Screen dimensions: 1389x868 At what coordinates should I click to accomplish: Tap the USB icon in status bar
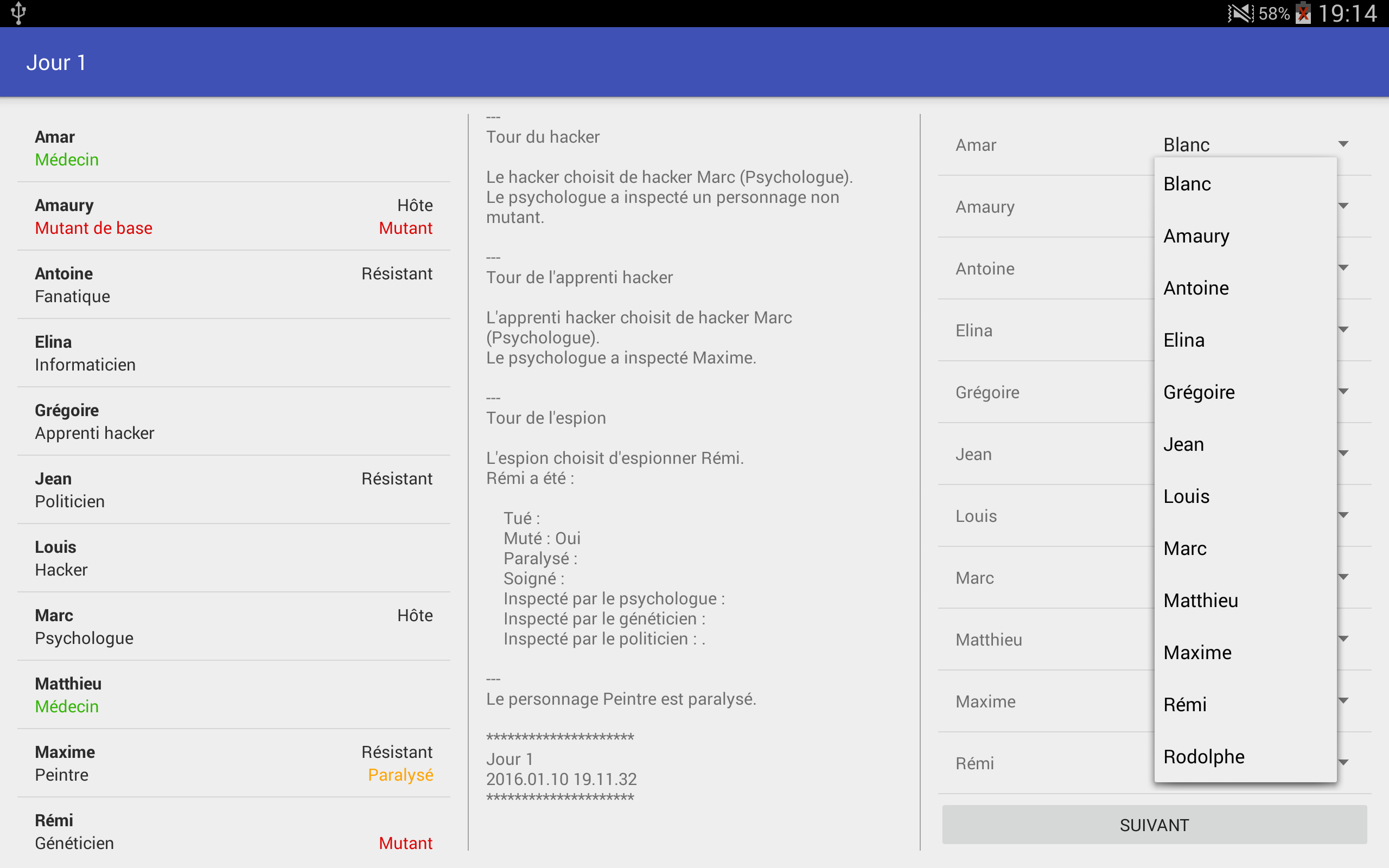click(x=18, y=12)
